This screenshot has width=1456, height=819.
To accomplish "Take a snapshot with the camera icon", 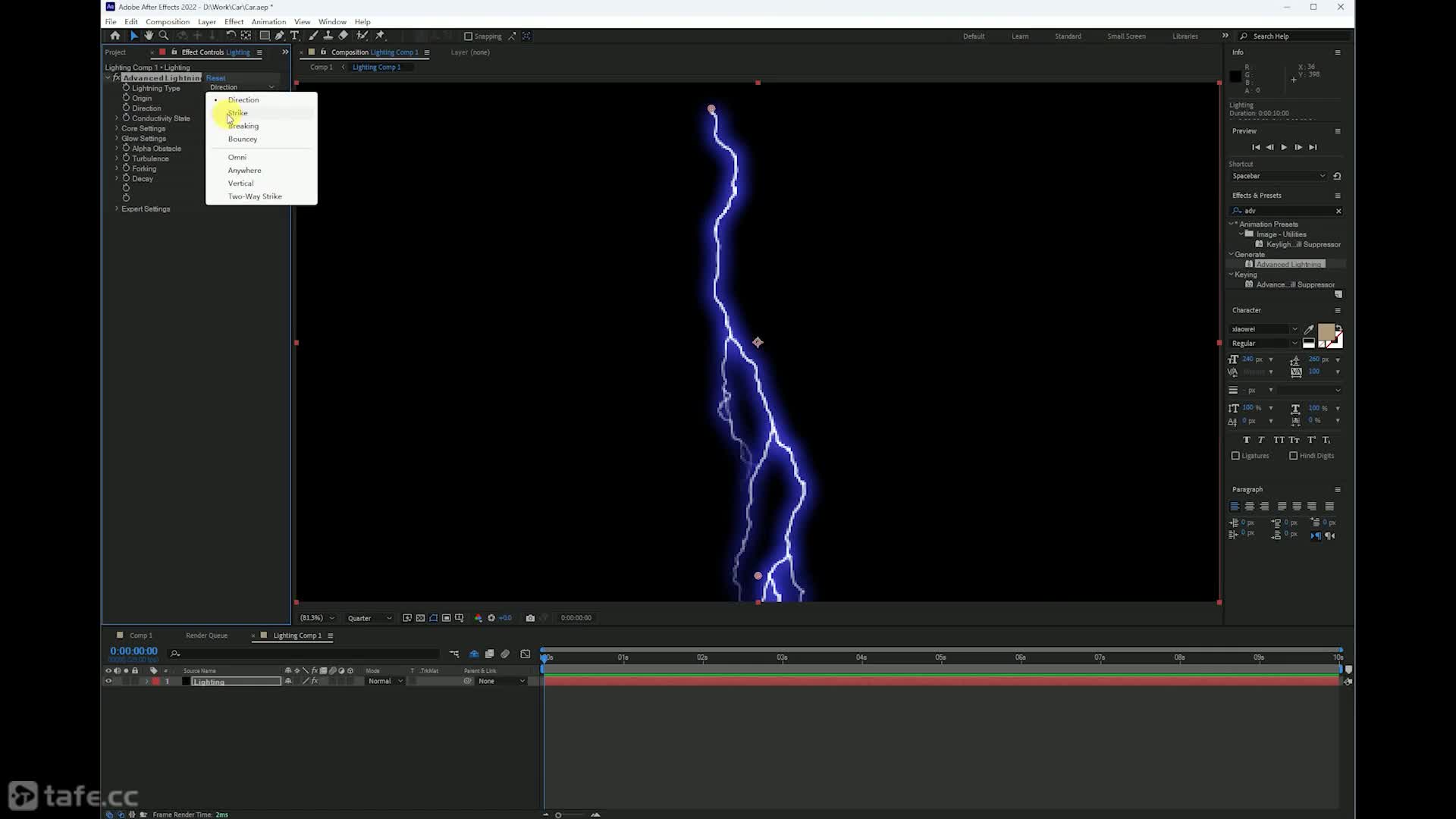I will click(x=530, y=618).
